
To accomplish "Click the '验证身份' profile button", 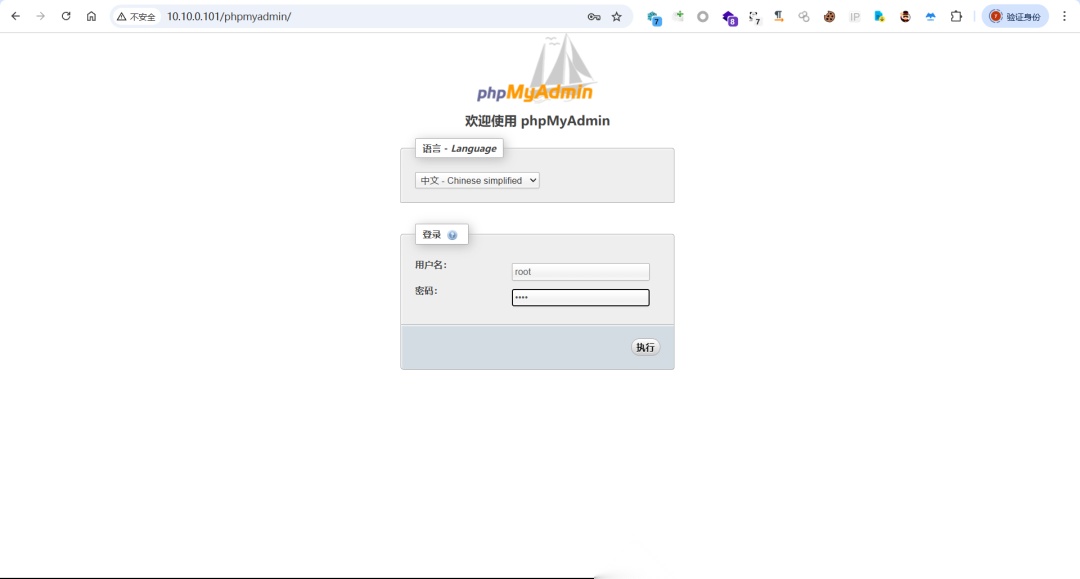I will [1015, 17].
